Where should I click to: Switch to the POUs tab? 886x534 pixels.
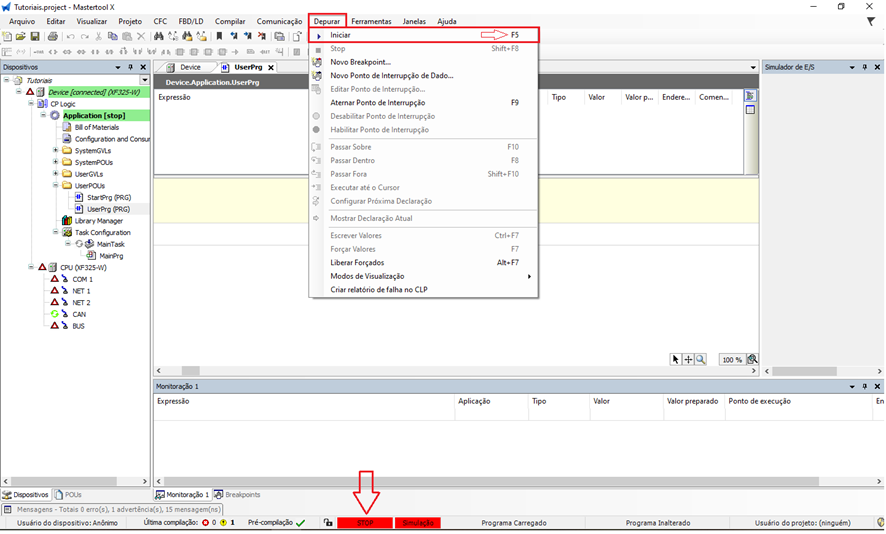pyautogui.click(x=69, y=495)
